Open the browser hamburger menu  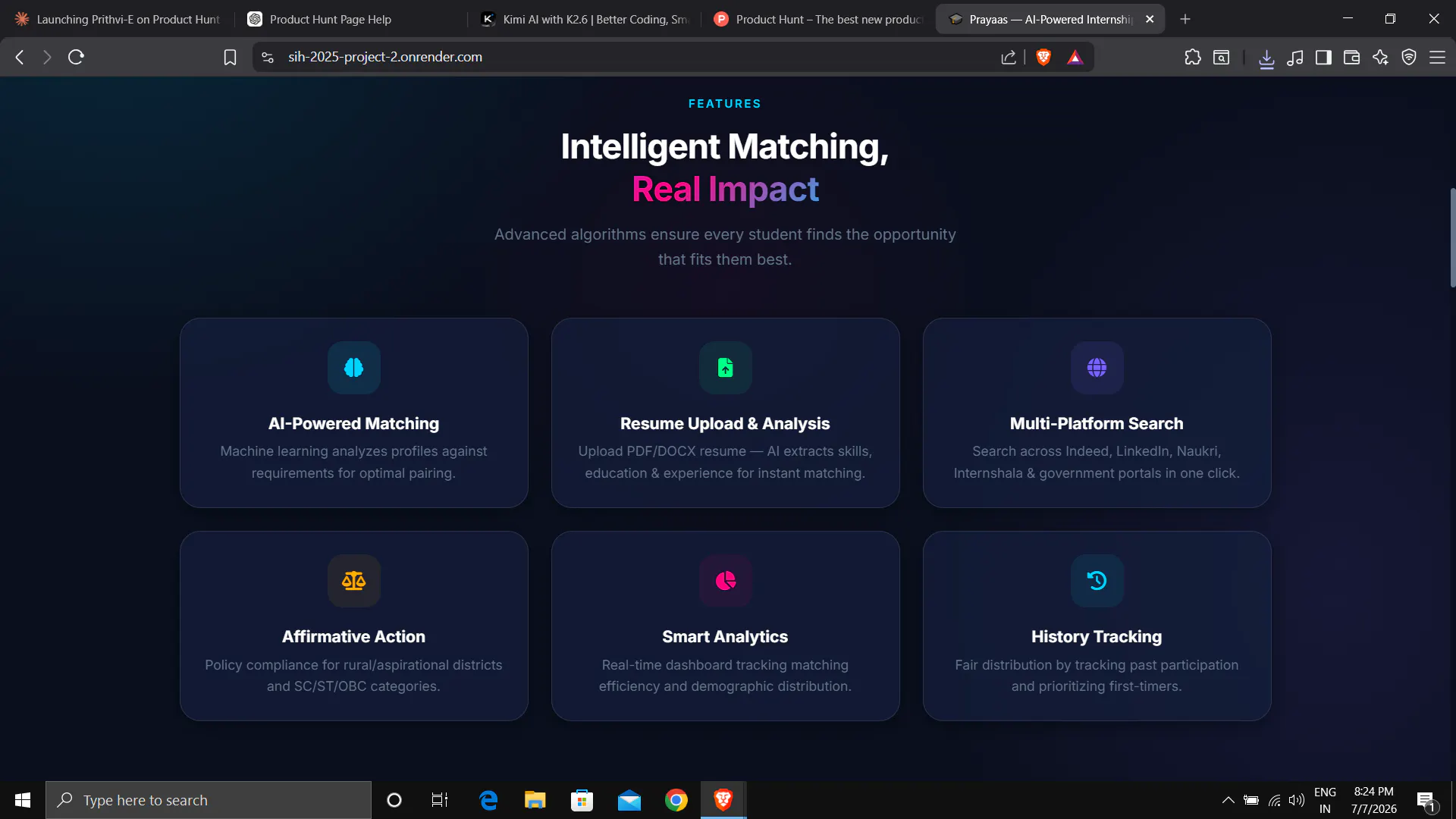1437,57
